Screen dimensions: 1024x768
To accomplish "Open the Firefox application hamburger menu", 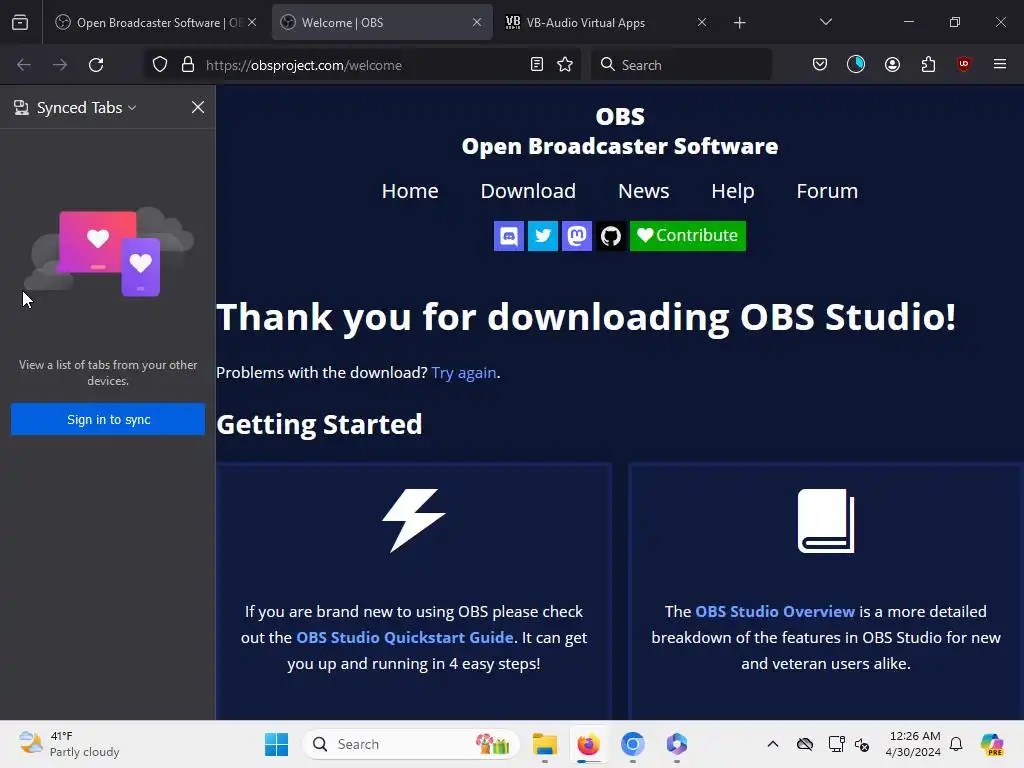I will click(x=1000, y=64).
